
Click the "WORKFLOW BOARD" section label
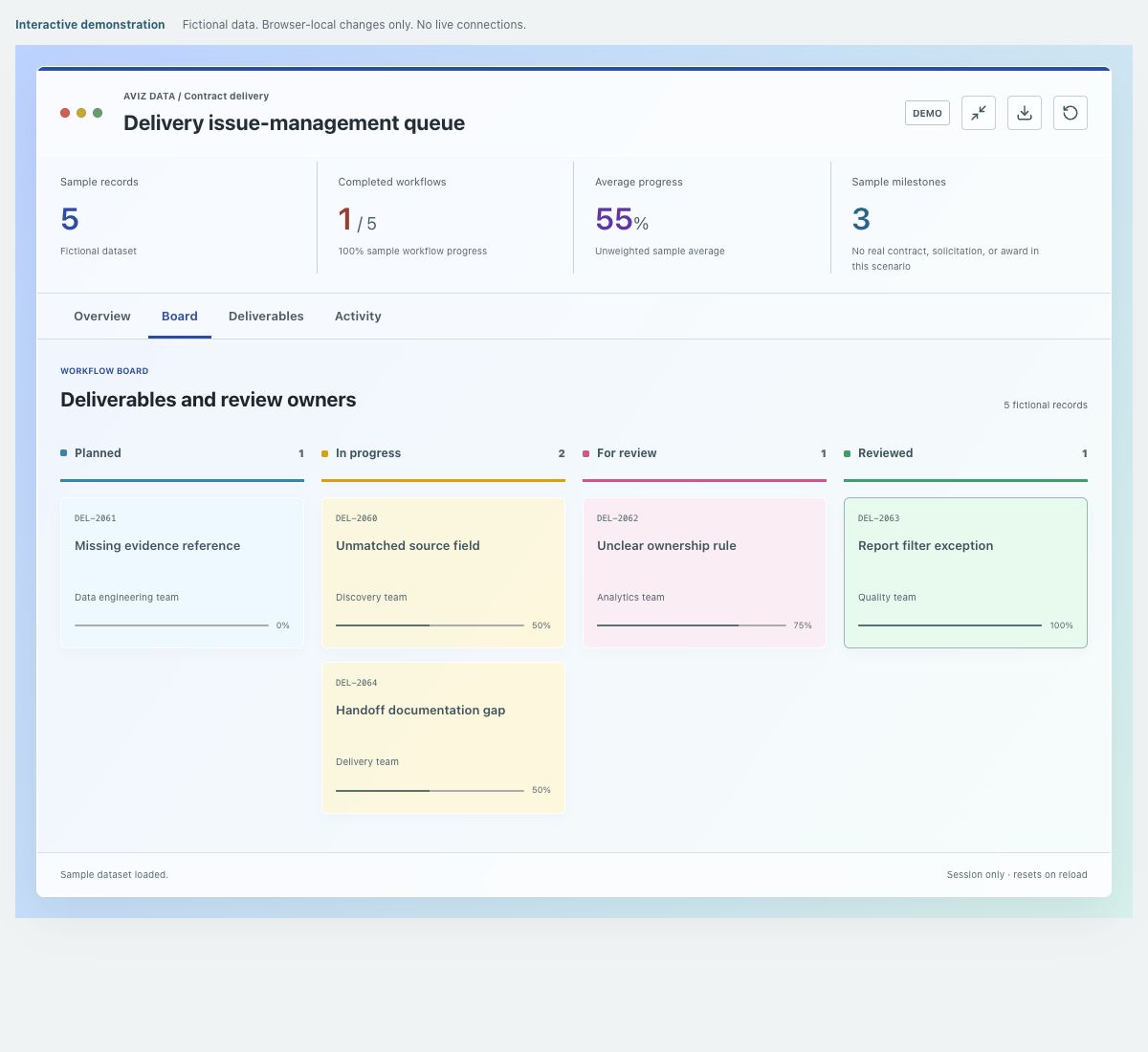[104, 371]
